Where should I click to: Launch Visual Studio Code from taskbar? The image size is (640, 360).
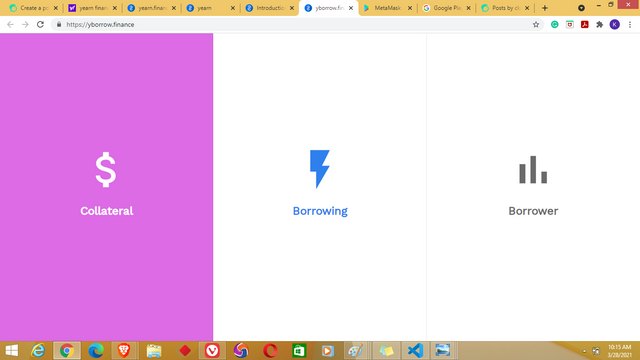coord(415,350)
